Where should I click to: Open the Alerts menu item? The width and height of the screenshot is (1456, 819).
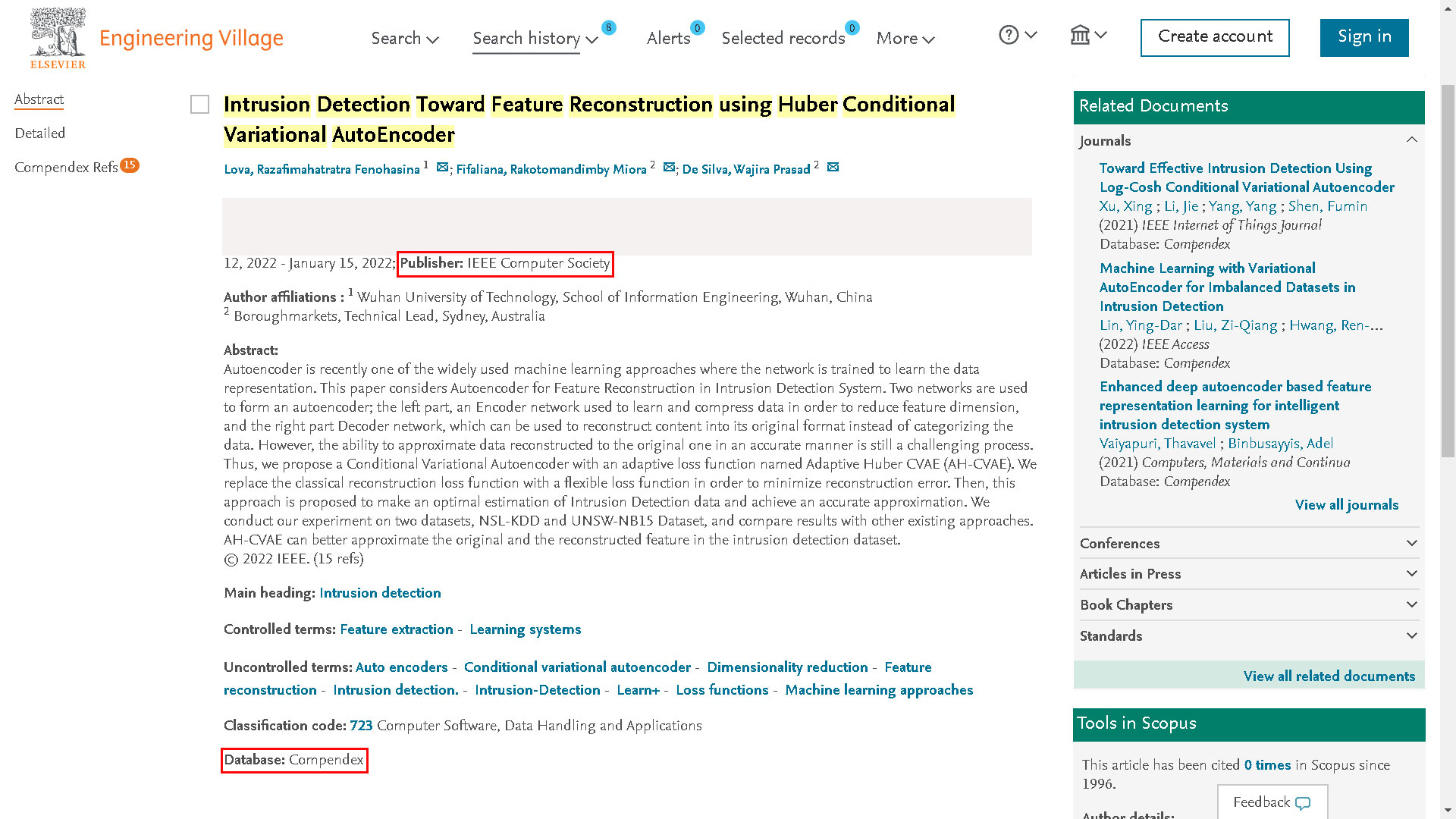point(668,38)
